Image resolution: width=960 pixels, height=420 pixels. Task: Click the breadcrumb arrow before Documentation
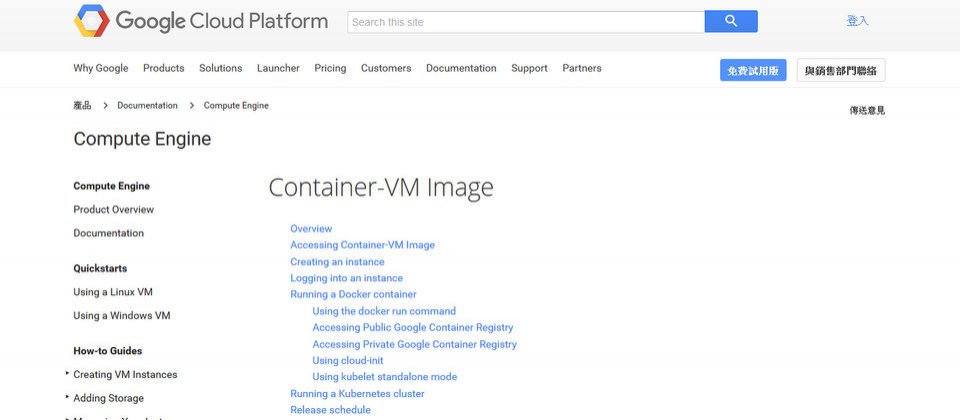[105, 105]
